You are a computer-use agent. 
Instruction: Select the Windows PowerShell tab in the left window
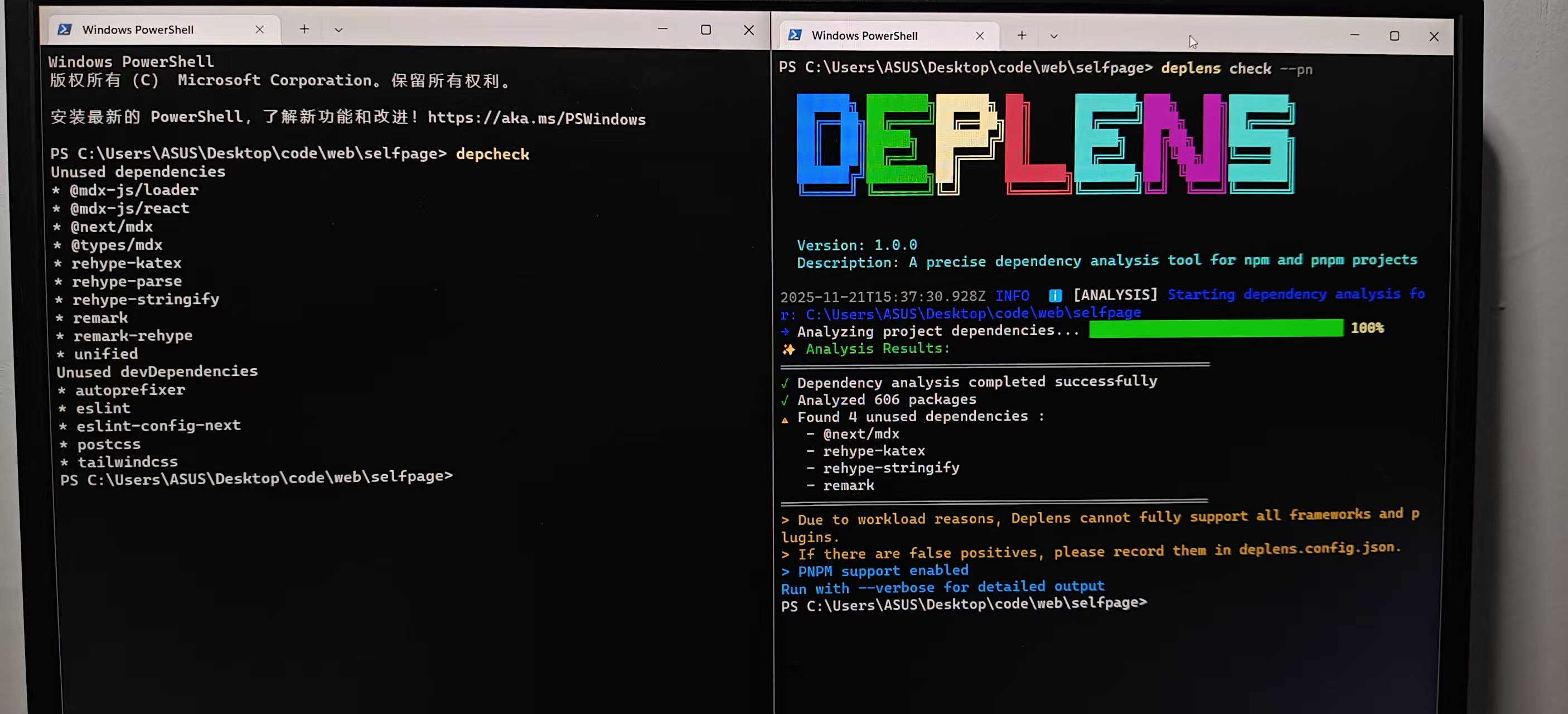coord(138,28)
